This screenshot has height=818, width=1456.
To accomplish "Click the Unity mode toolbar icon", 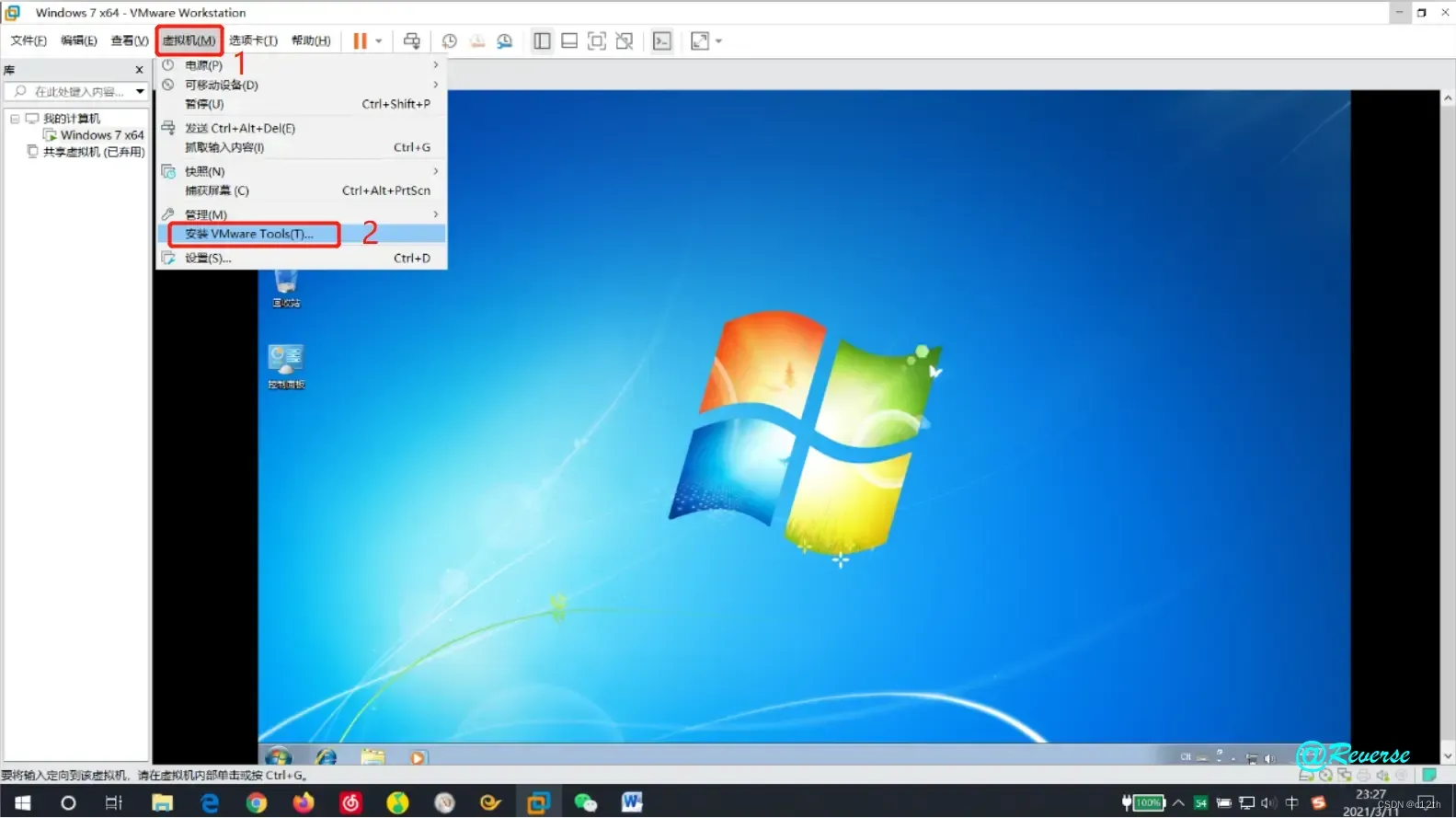I will (625, 40).
